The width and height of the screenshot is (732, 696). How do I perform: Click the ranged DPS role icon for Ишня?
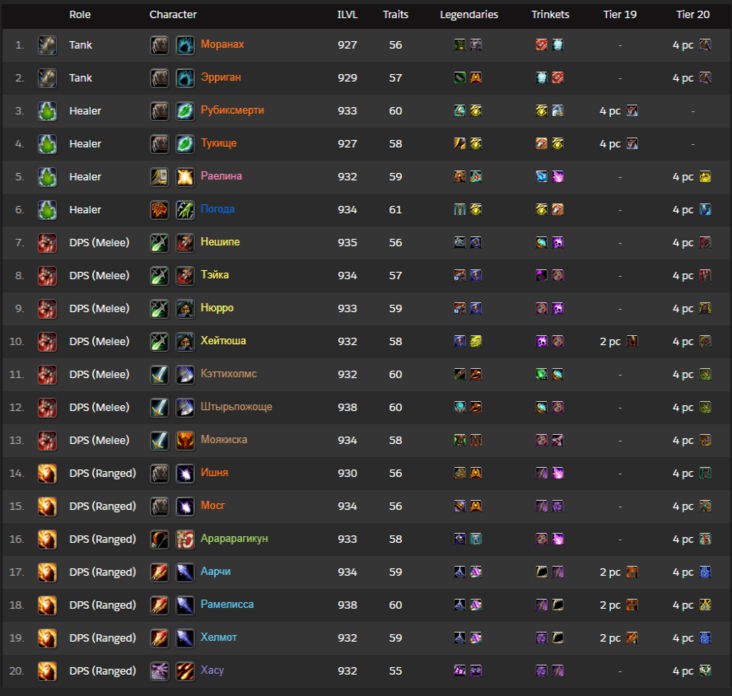click(47, 473)
